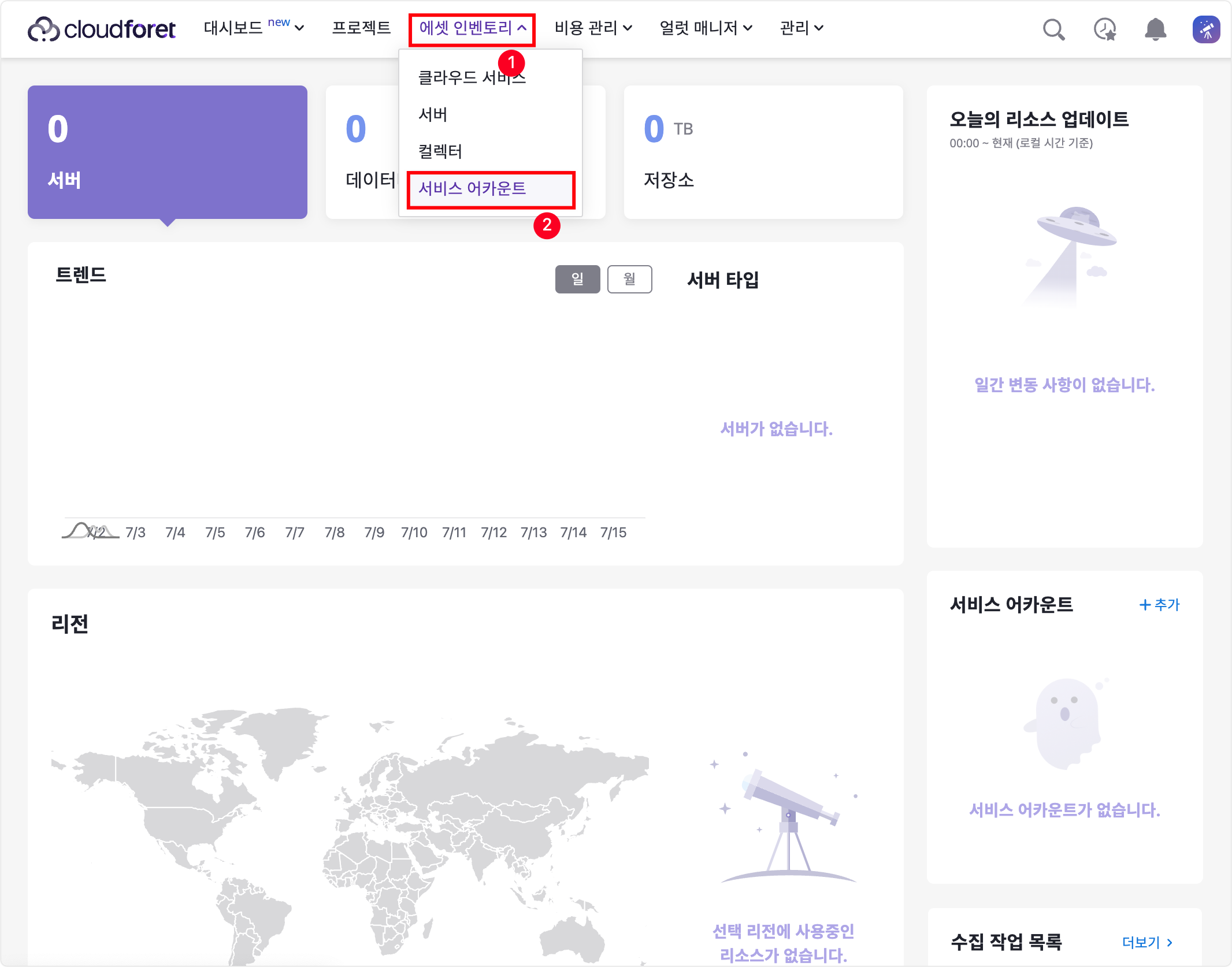
Task: Click the 트렌드 heading
Action: (81, 274)
